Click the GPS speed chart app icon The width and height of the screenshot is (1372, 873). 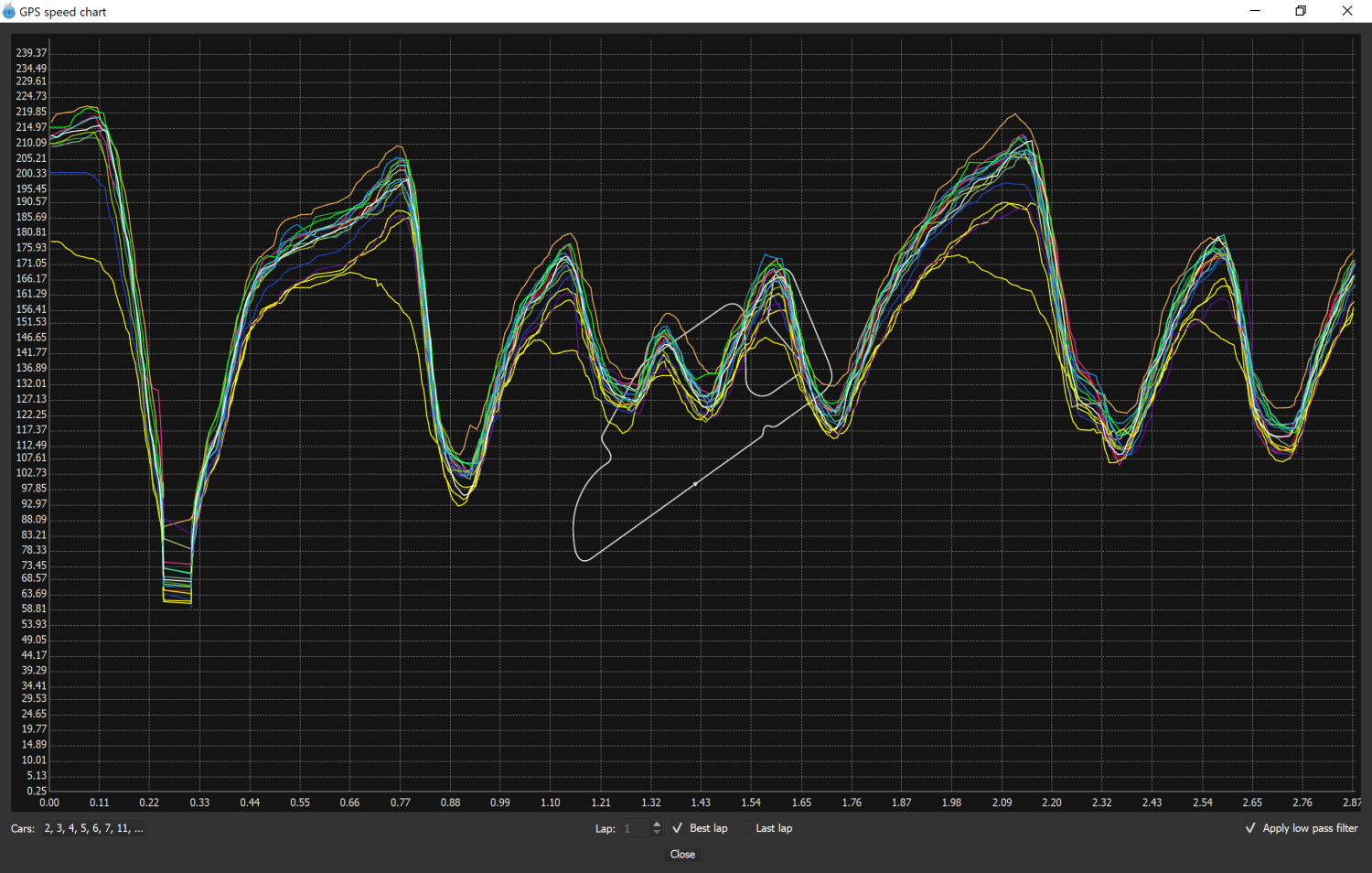point(9,12)
